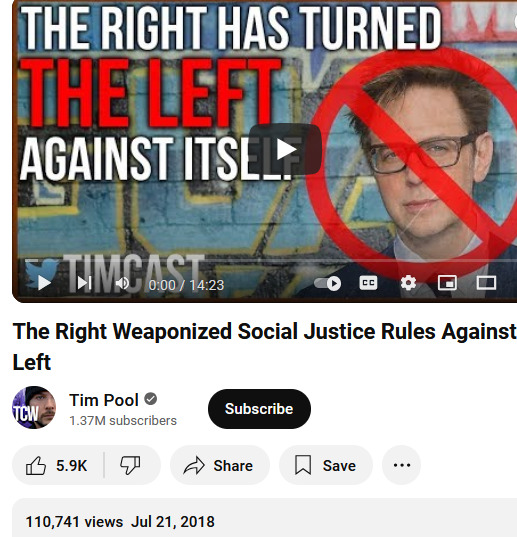517x537 pixels.
Task: Dislike the video with thumbs down
Action: click(131, 465)
